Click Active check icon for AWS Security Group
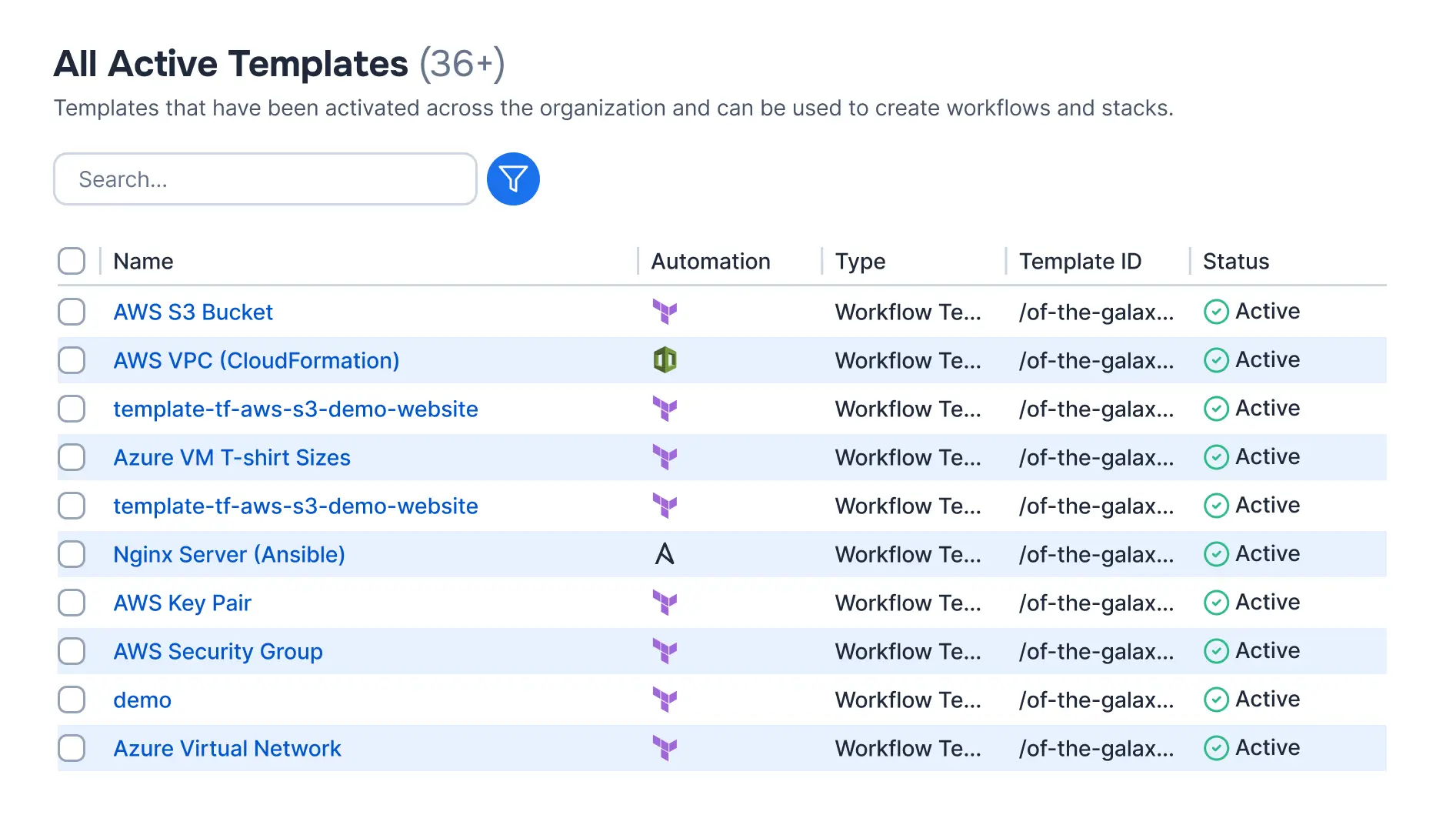The image size is (1456, 815). click(1216, 651)
